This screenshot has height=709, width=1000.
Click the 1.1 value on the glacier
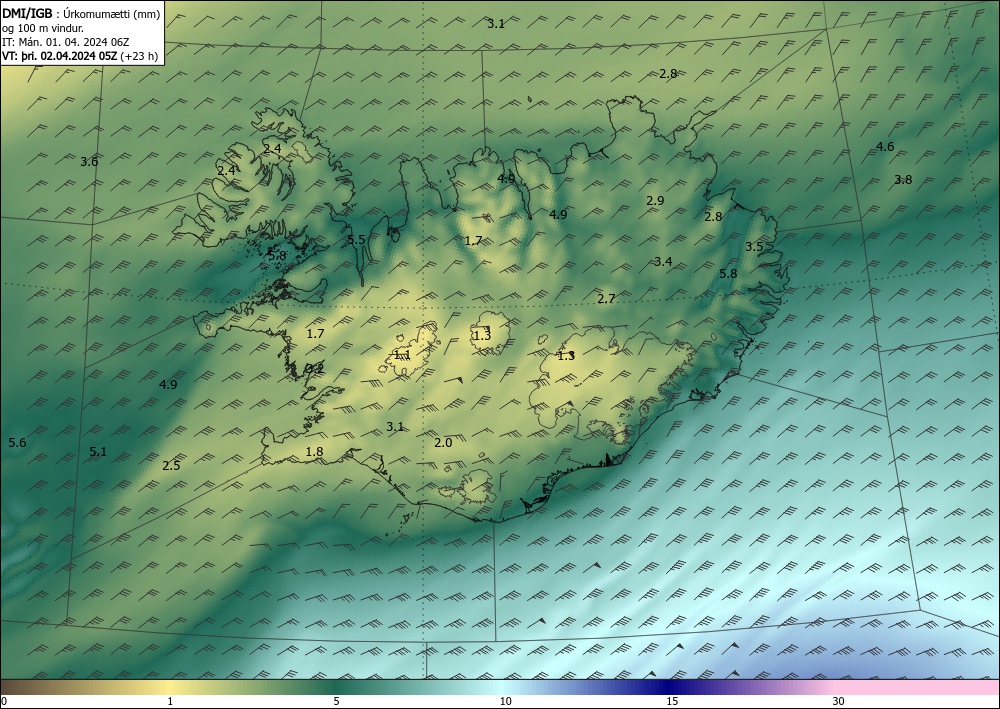(x=402, y=355)
